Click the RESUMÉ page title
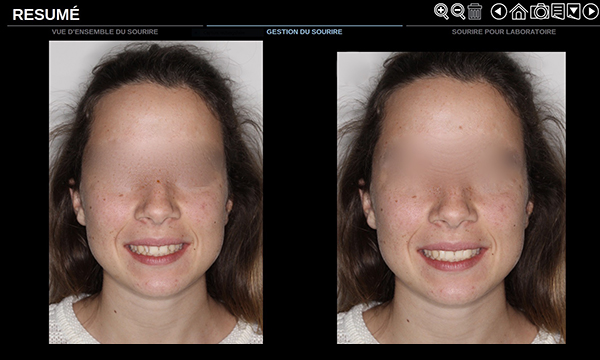600x360 pixels. (46, 15)
